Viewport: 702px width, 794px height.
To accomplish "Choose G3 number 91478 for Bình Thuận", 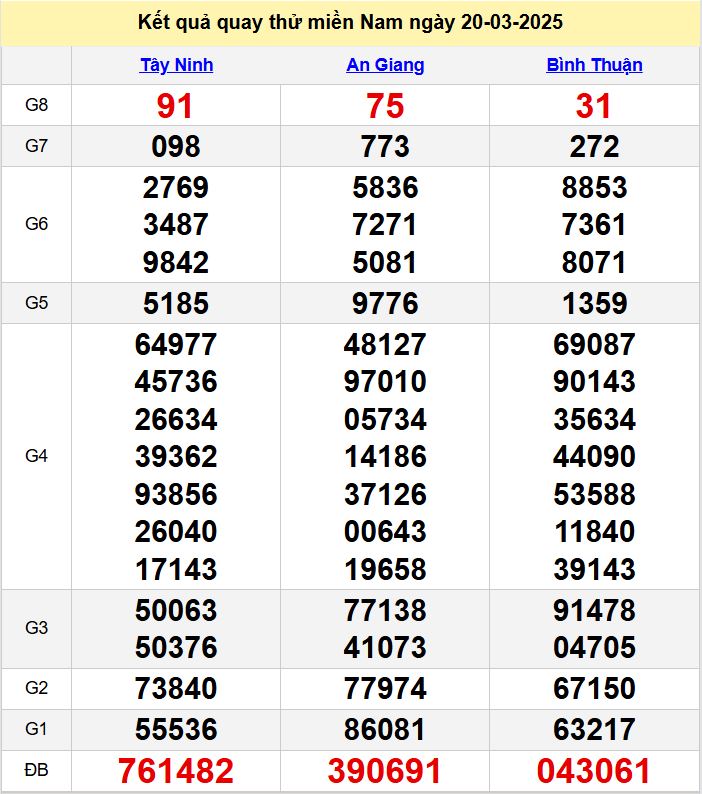I will (594, 610).
